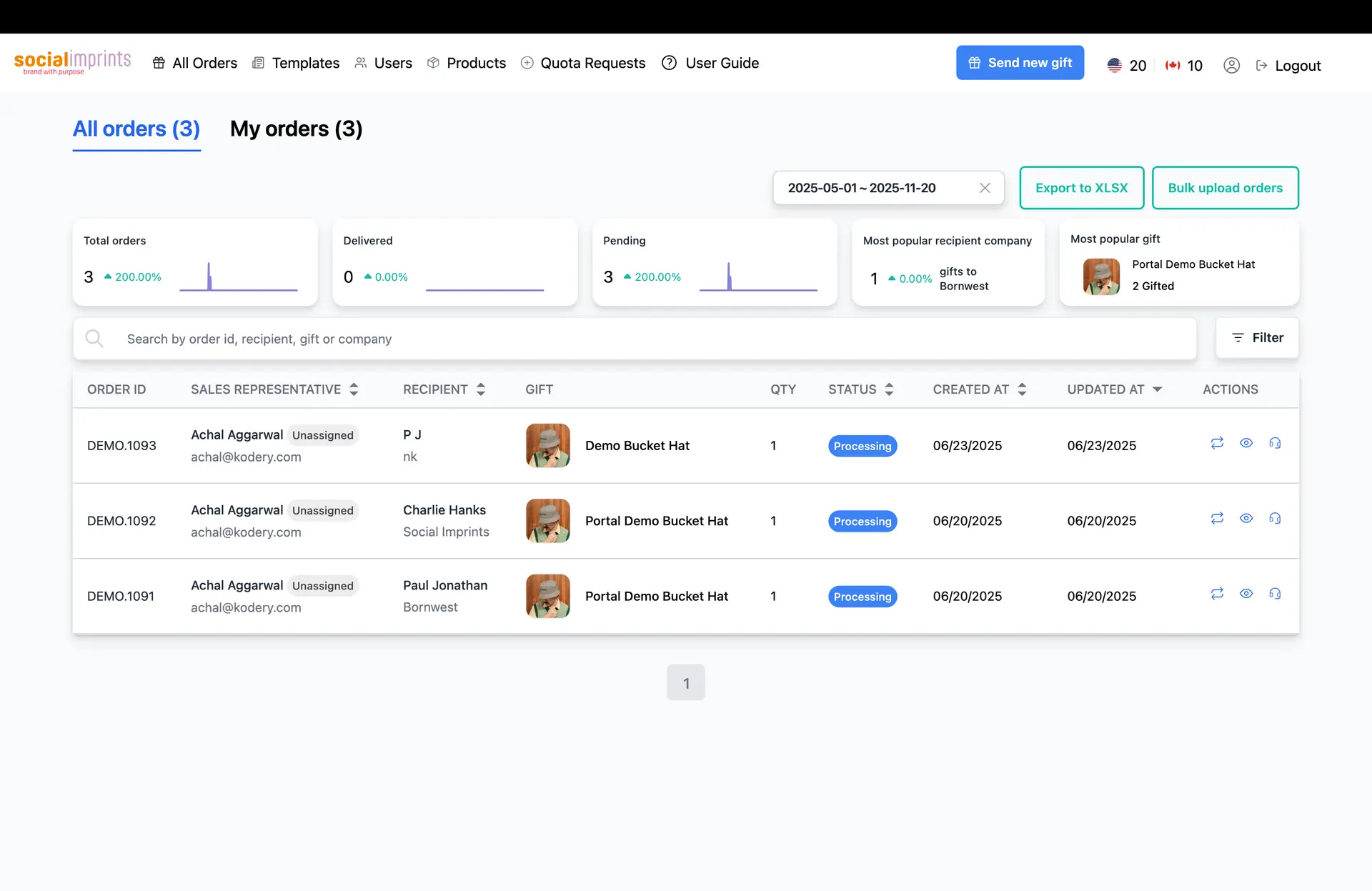This screenshot has height=891, width=1372.
Task: Open the user profile icon
Action: pyautogui.click(x=1231, y=65)
